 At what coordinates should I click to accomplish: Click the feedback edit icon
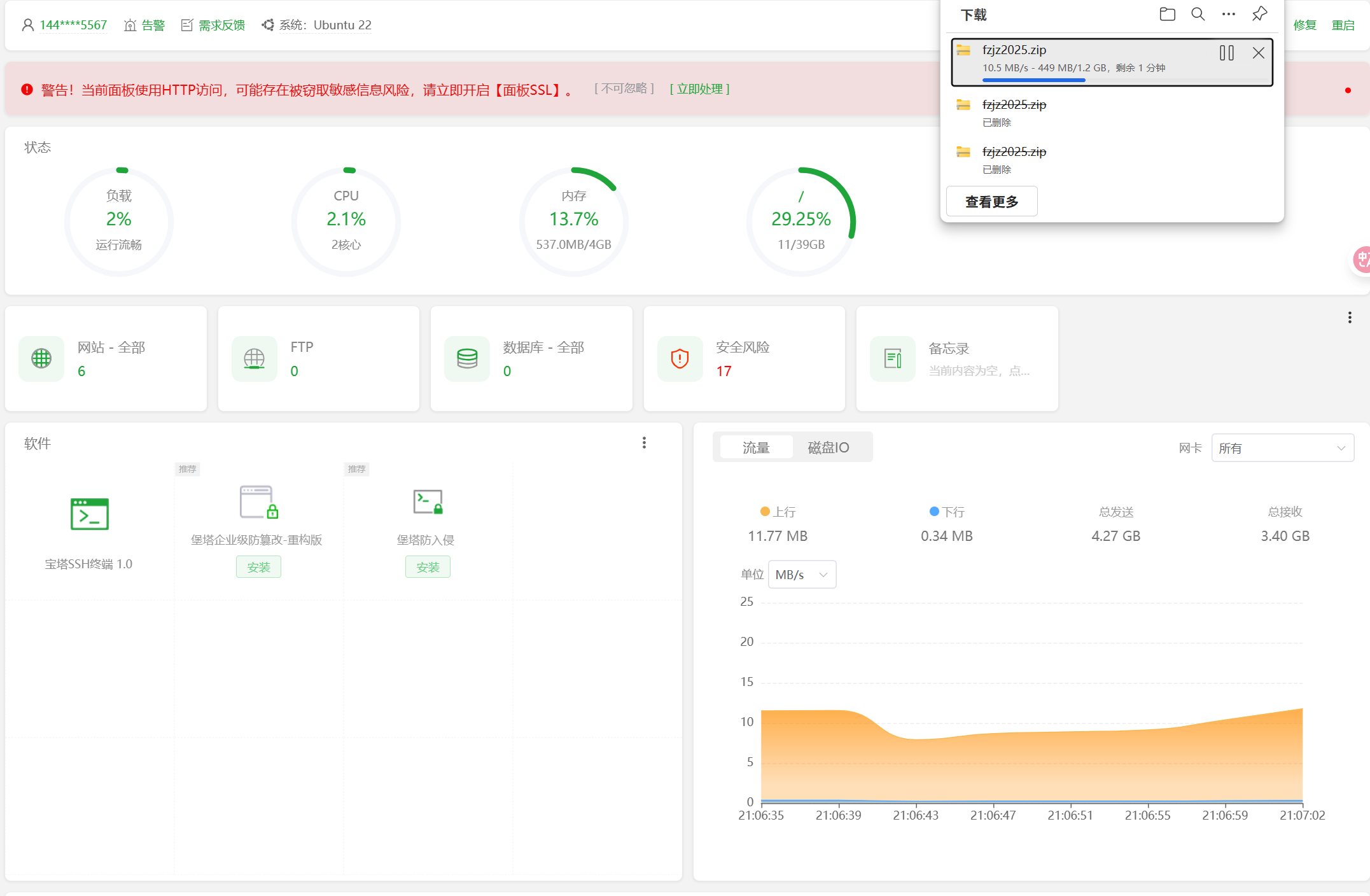(x=187, y=25)
